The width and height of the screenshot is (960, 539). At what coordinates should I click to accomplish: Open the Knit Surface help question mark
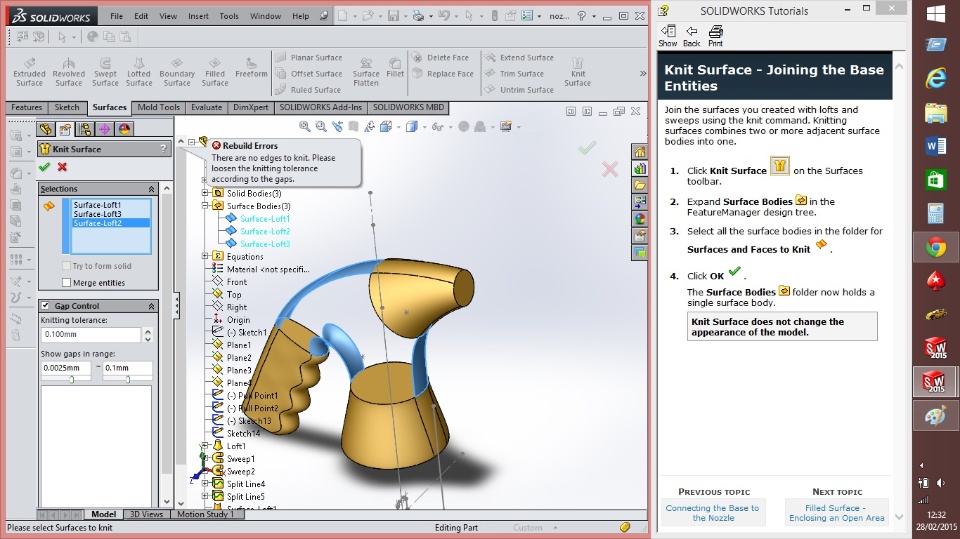[x=163, y=149]
